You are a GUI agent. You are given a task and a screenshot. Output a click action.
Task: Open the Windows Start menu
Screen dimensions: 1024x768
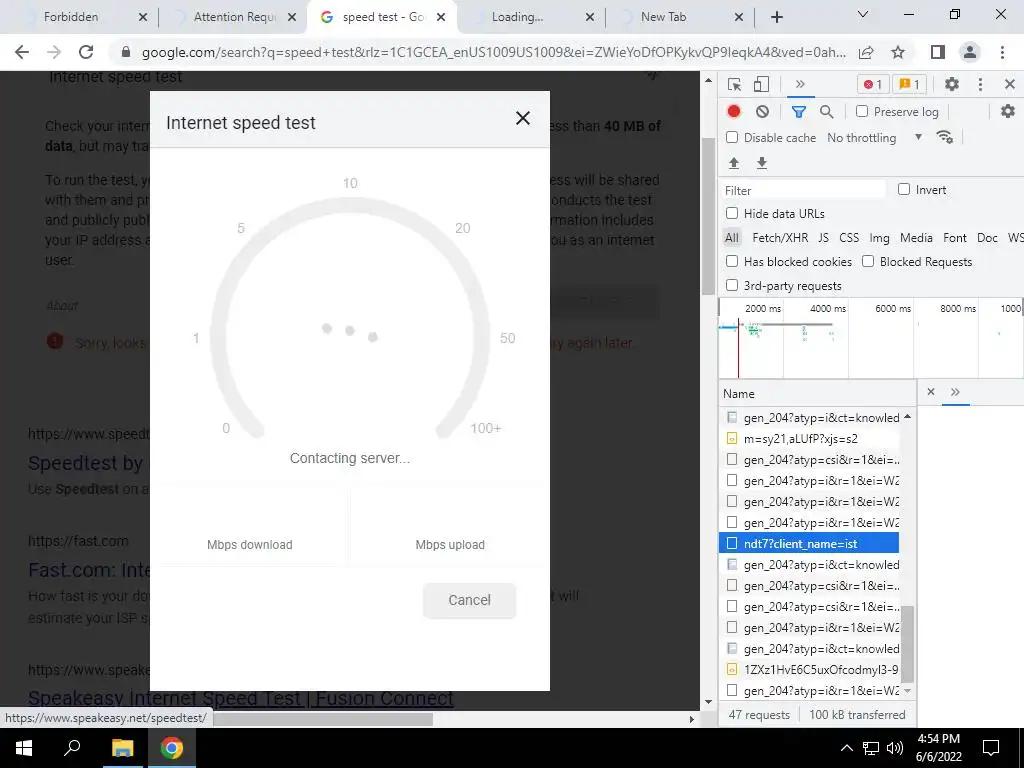[24, 748]
